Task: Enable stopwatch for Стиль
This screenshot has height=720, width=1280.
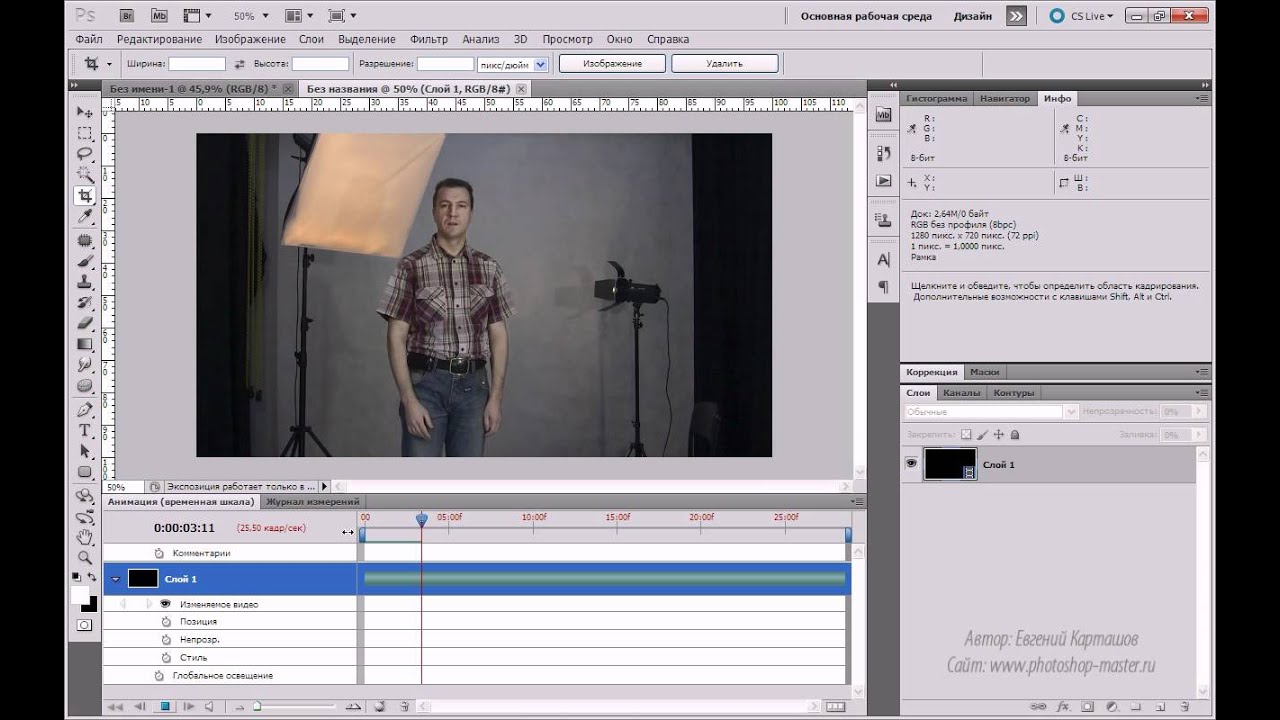Action: click(167, 658)
